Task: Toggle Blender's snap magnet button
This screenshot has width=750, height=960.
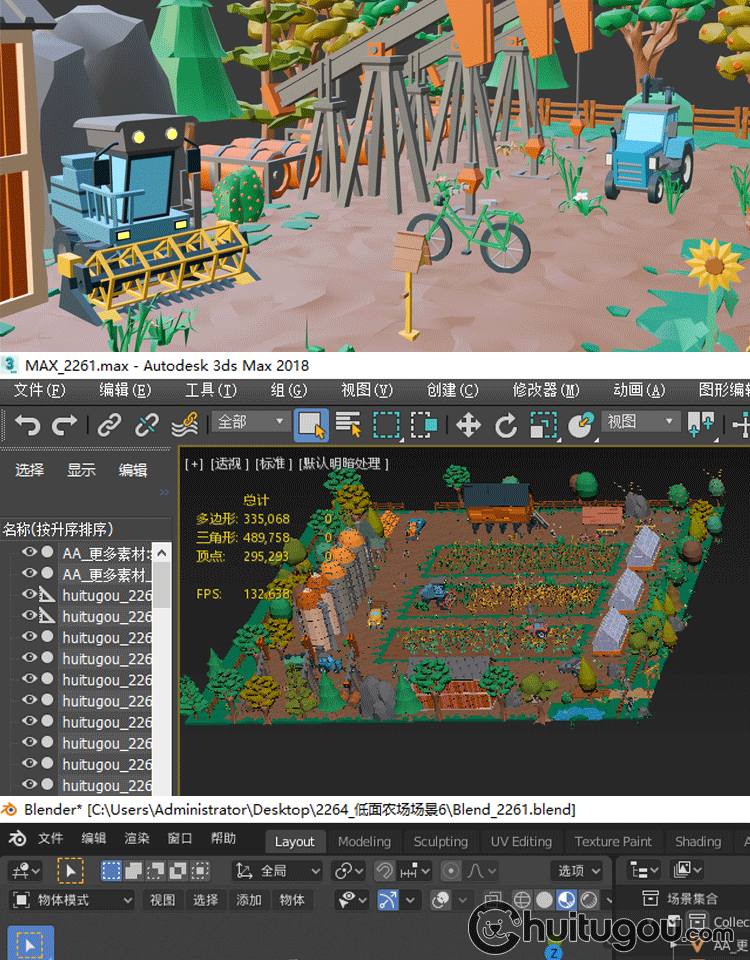Action: click(x=384, y=871)
